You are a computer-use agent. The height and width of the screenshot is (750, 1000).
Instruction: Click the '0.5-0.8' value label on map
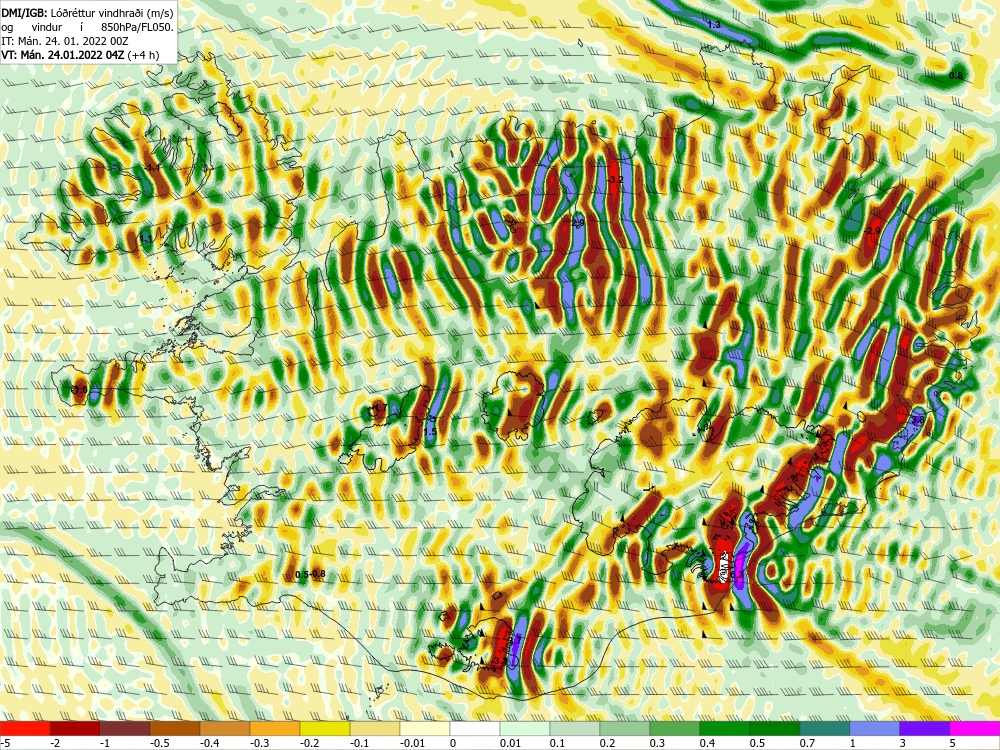click(311, 574)
